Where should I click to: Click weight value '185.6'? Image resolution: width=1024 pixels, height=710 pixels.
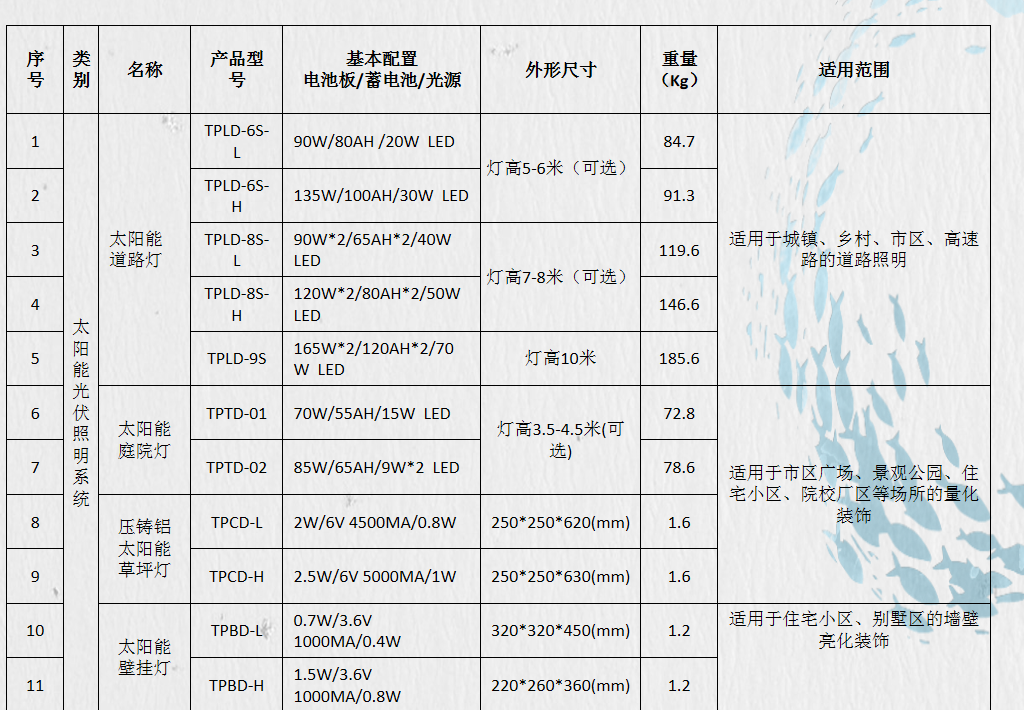pyautogui.click(x=679, y=358)
